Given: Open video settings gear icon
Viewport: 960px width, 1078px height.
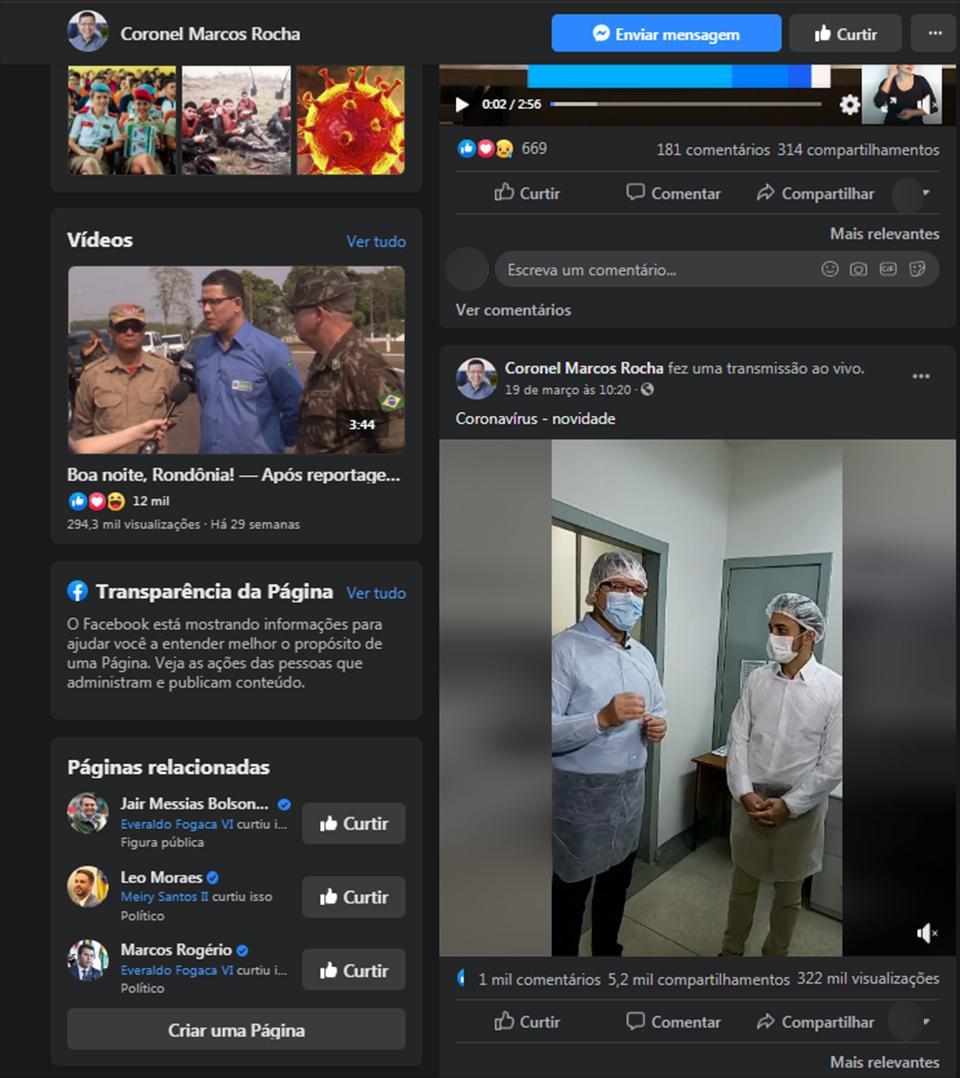Looking at the screenshot, I should point(849,104).
